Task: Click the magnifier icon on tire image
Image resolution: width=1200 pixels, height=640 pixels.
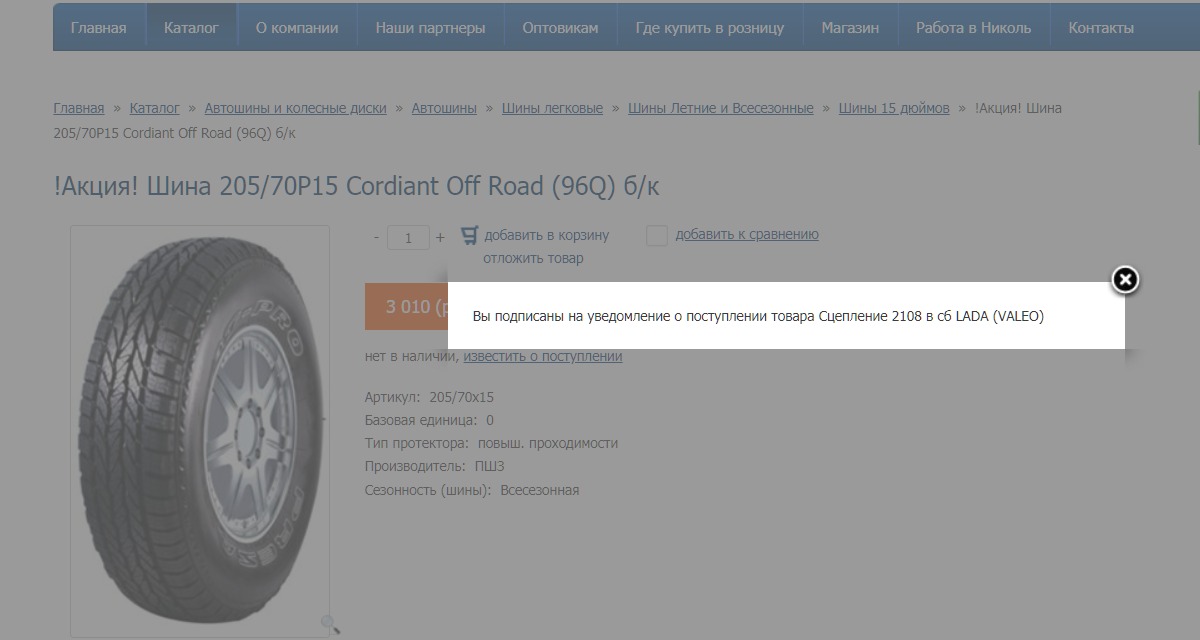Action: point(330,624)
